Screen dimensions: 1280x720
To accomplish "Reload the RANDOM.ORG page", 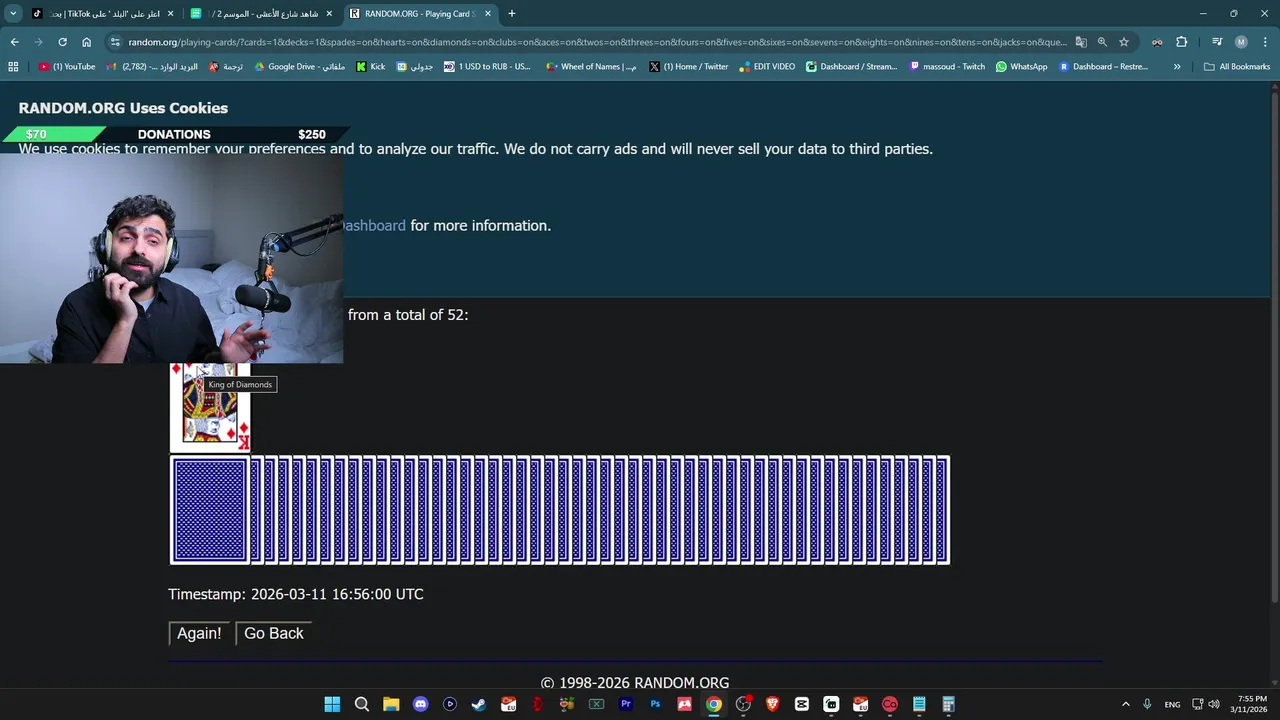I will [62, 42].
